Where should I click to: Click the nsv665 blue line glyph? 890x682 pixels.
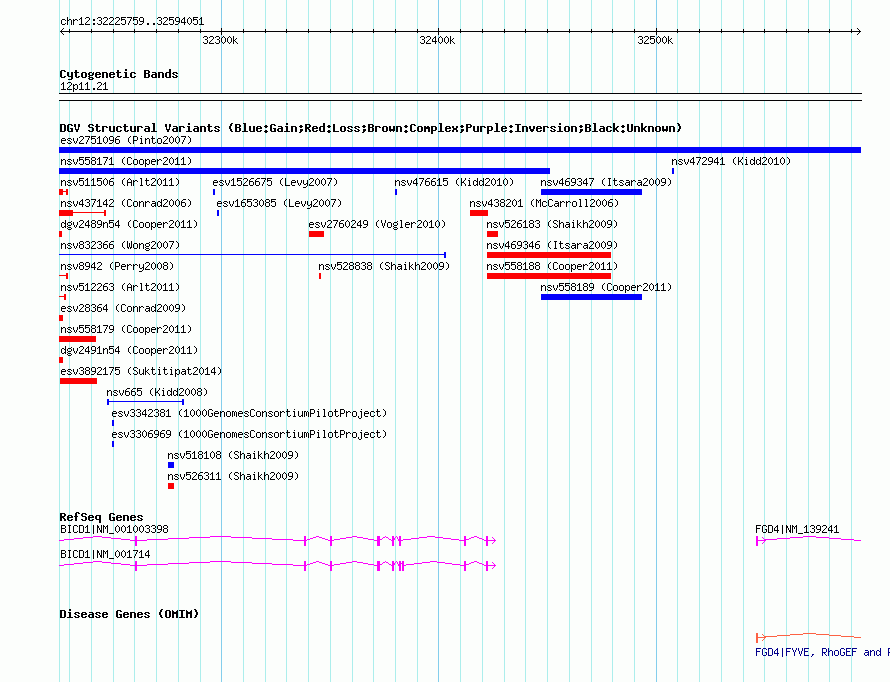pyautogui.click(x=145, y=402)
